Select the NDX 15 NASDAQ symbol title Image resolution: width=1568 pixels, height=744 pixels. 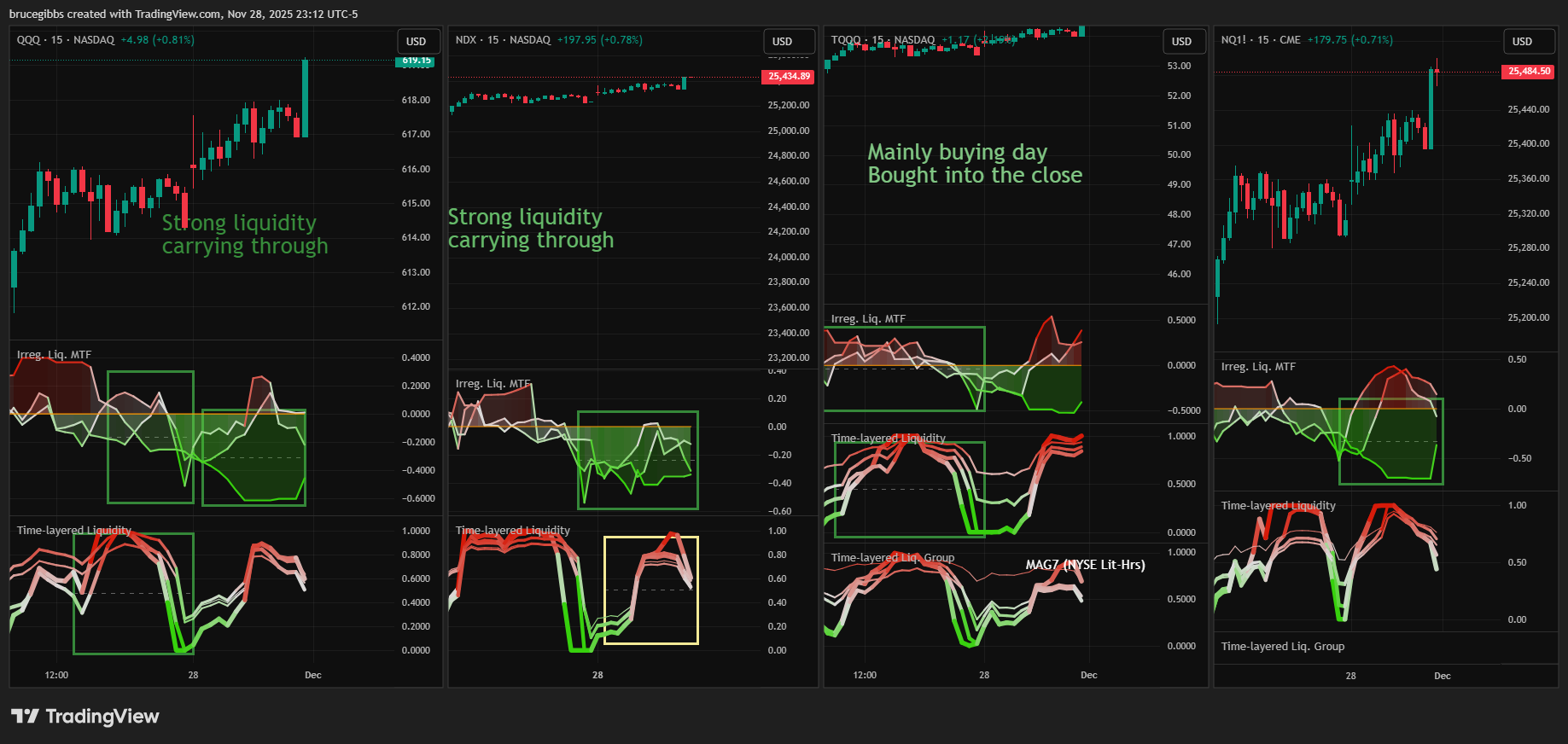pos(503,40)
